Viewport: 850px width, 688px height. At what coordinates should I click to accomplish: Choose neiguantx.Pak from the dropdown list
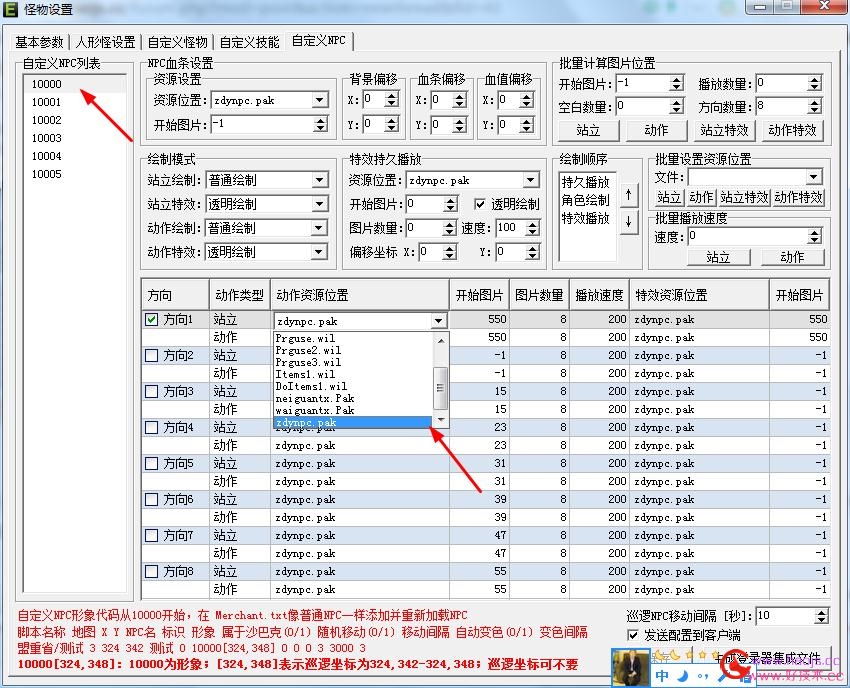pyautogui.click(x=353, y=398)
